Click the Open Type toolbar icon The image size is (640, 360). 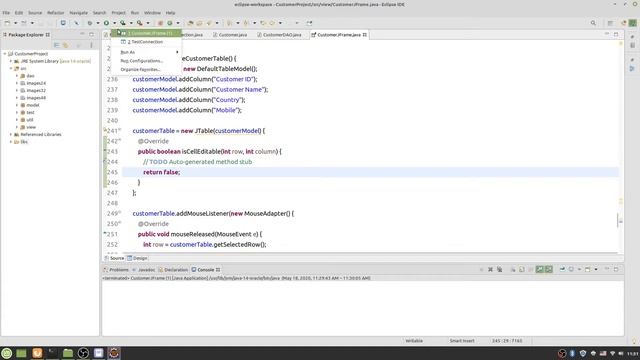190,23
